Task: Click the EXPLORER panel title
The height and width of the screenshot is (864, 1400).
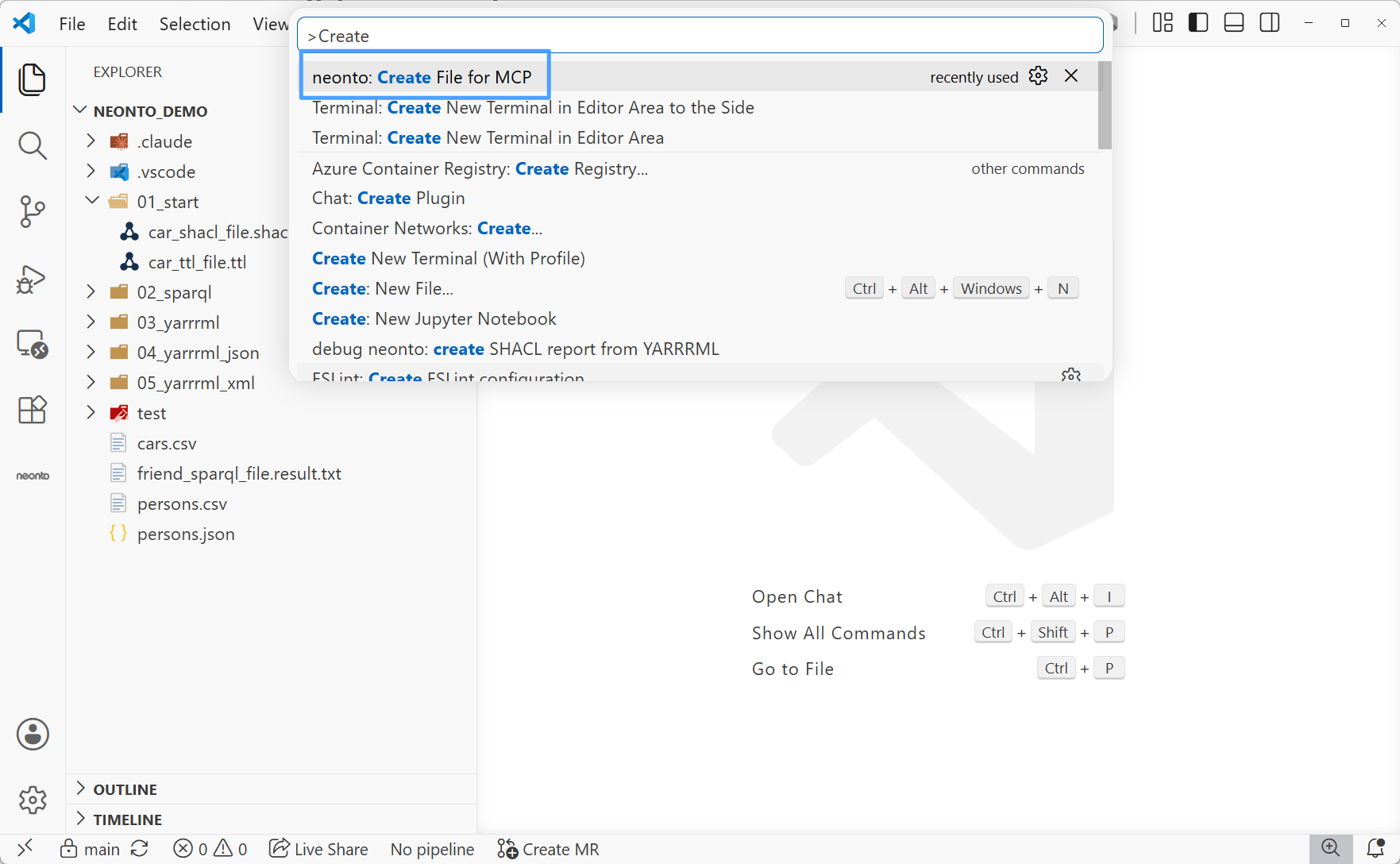Action: coord(128,71)
